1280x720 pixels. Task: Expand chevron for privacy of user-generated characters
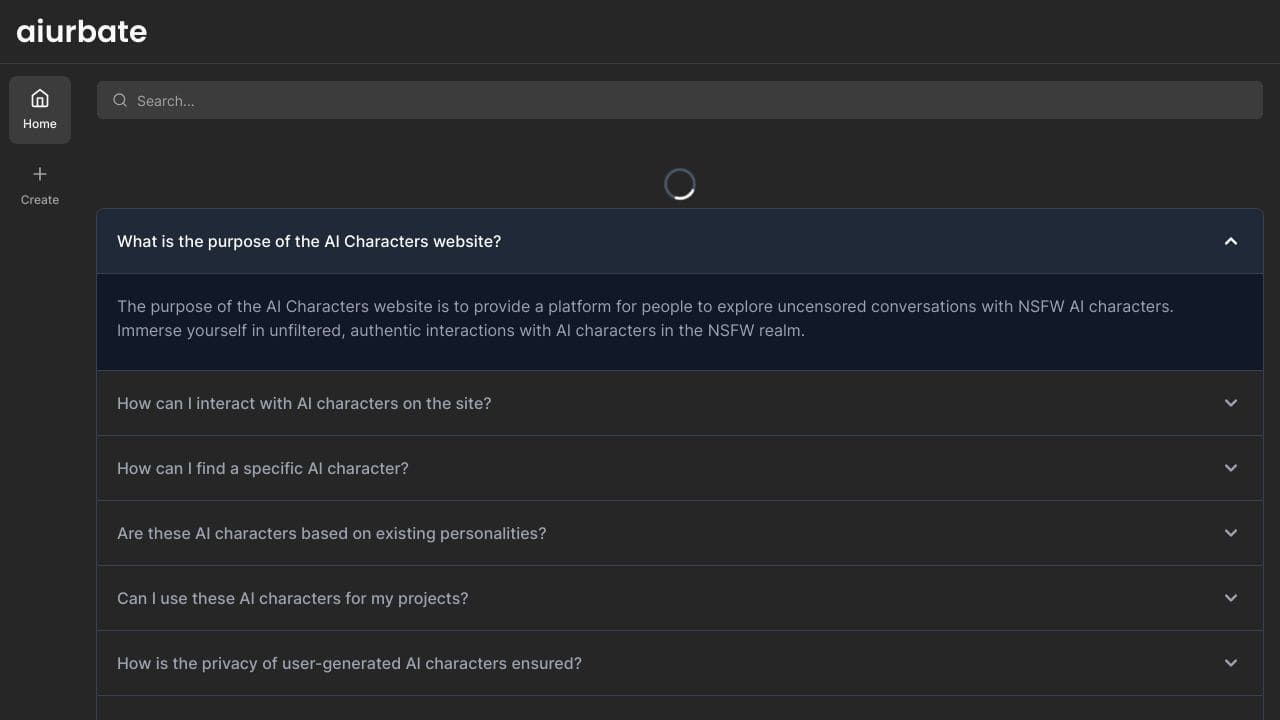pos(1231,663)
